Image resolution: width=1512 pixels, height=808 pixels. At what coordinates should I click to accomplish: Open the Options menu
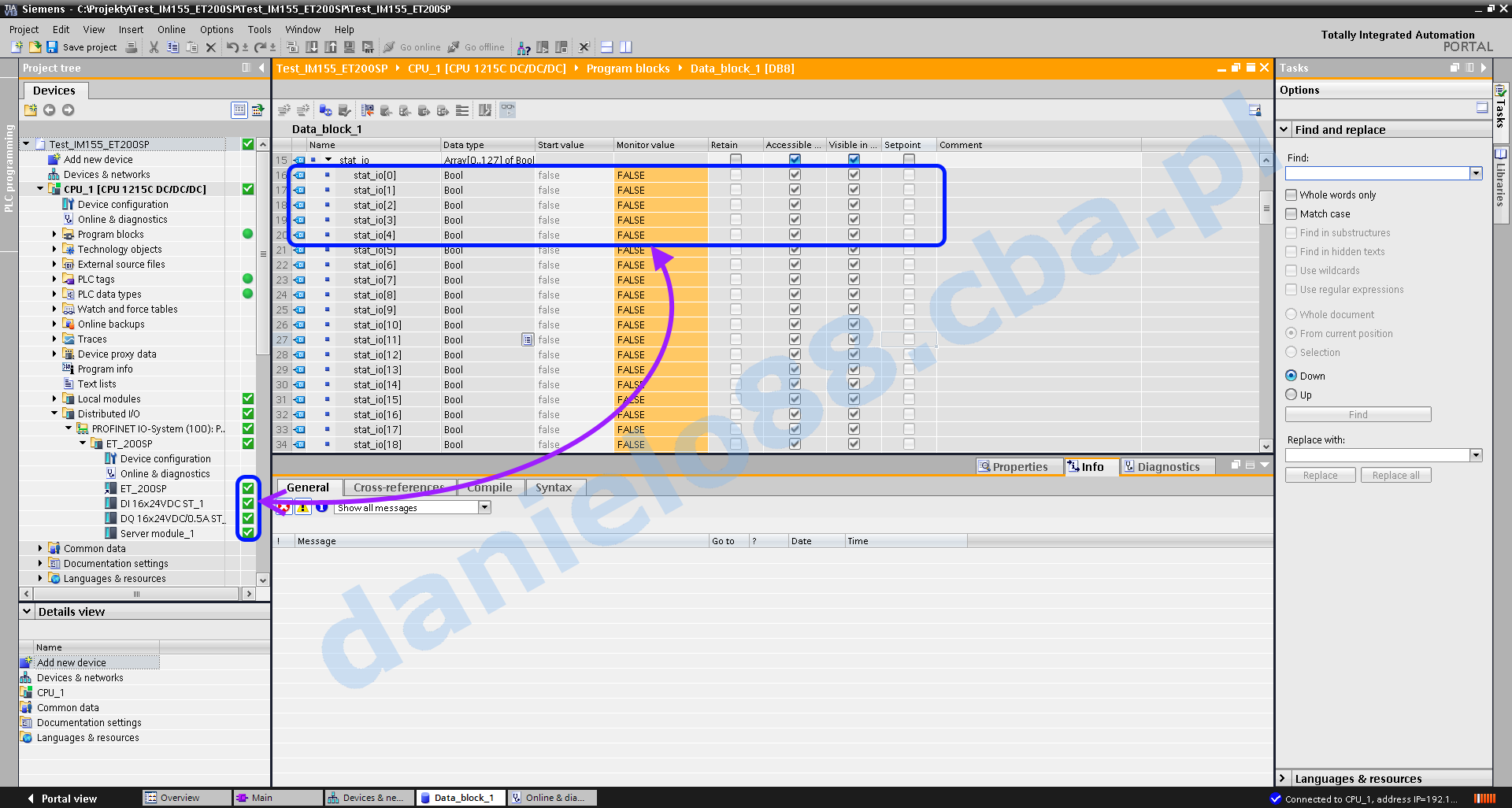[217, 29]
